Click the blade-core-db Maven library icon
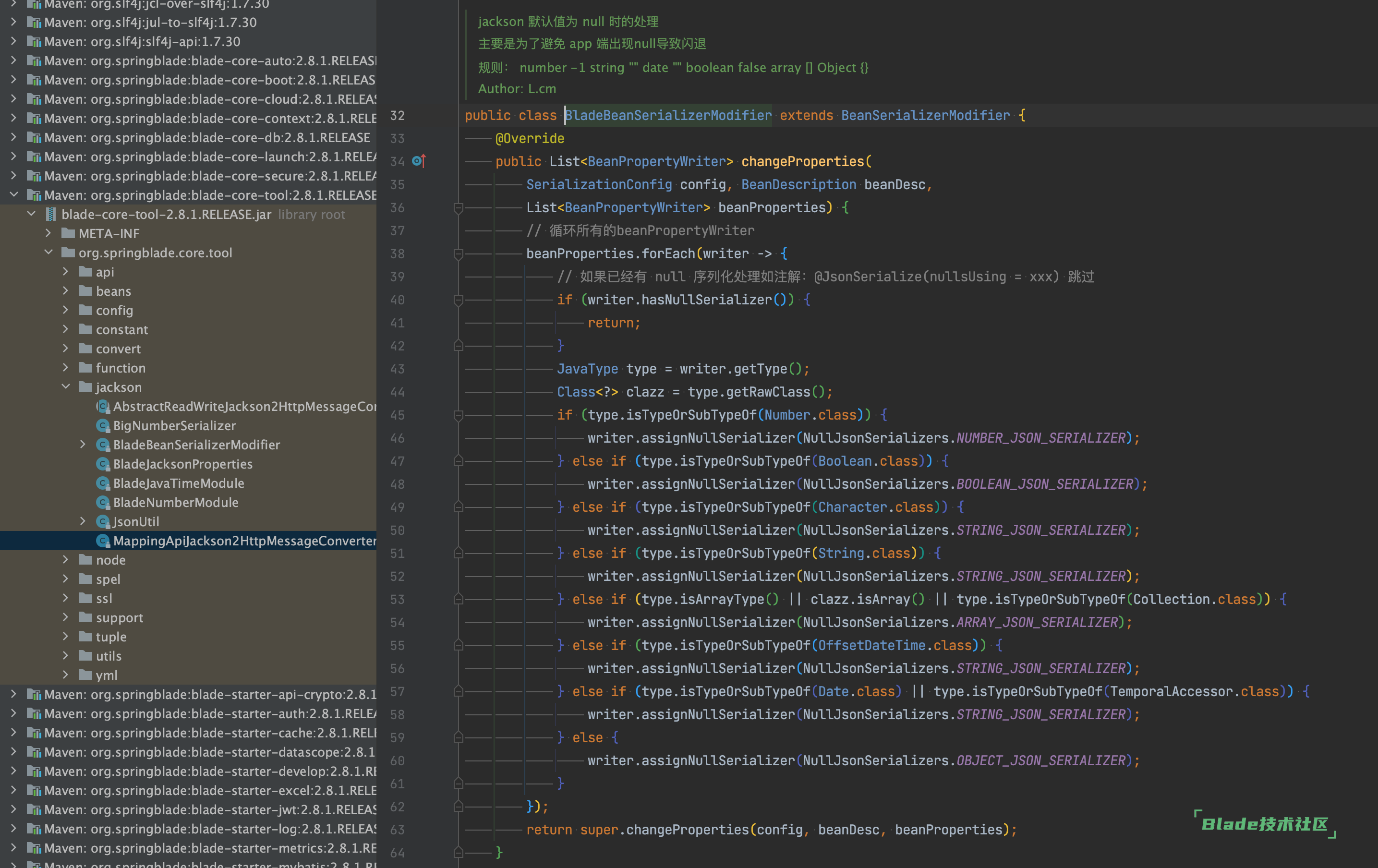The height and width of the screenshot is (868, 1378). (35, 138)
